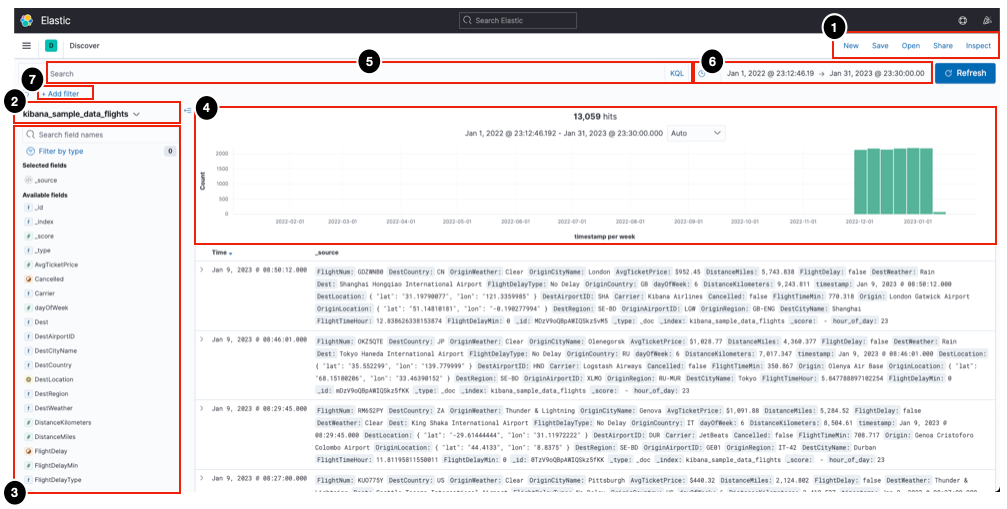Click New in the top menu
This screenshot has height=509, width=1007.
click(x=851, y=46)
